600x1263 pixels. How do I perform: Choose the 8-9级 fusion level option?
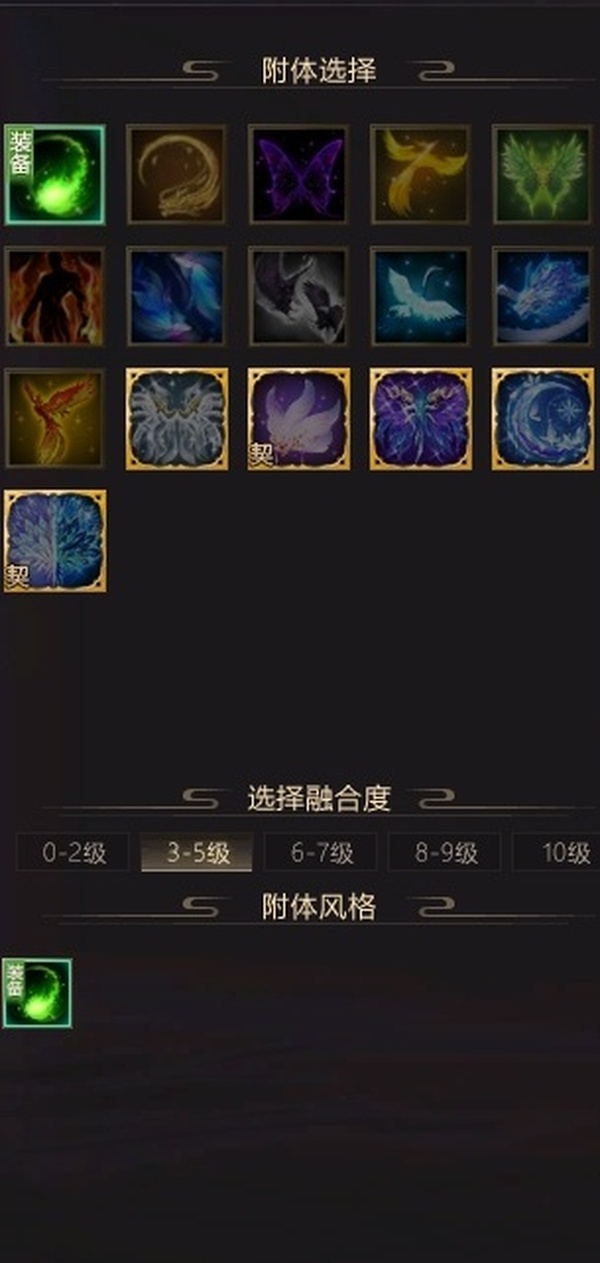click(445, 853)
